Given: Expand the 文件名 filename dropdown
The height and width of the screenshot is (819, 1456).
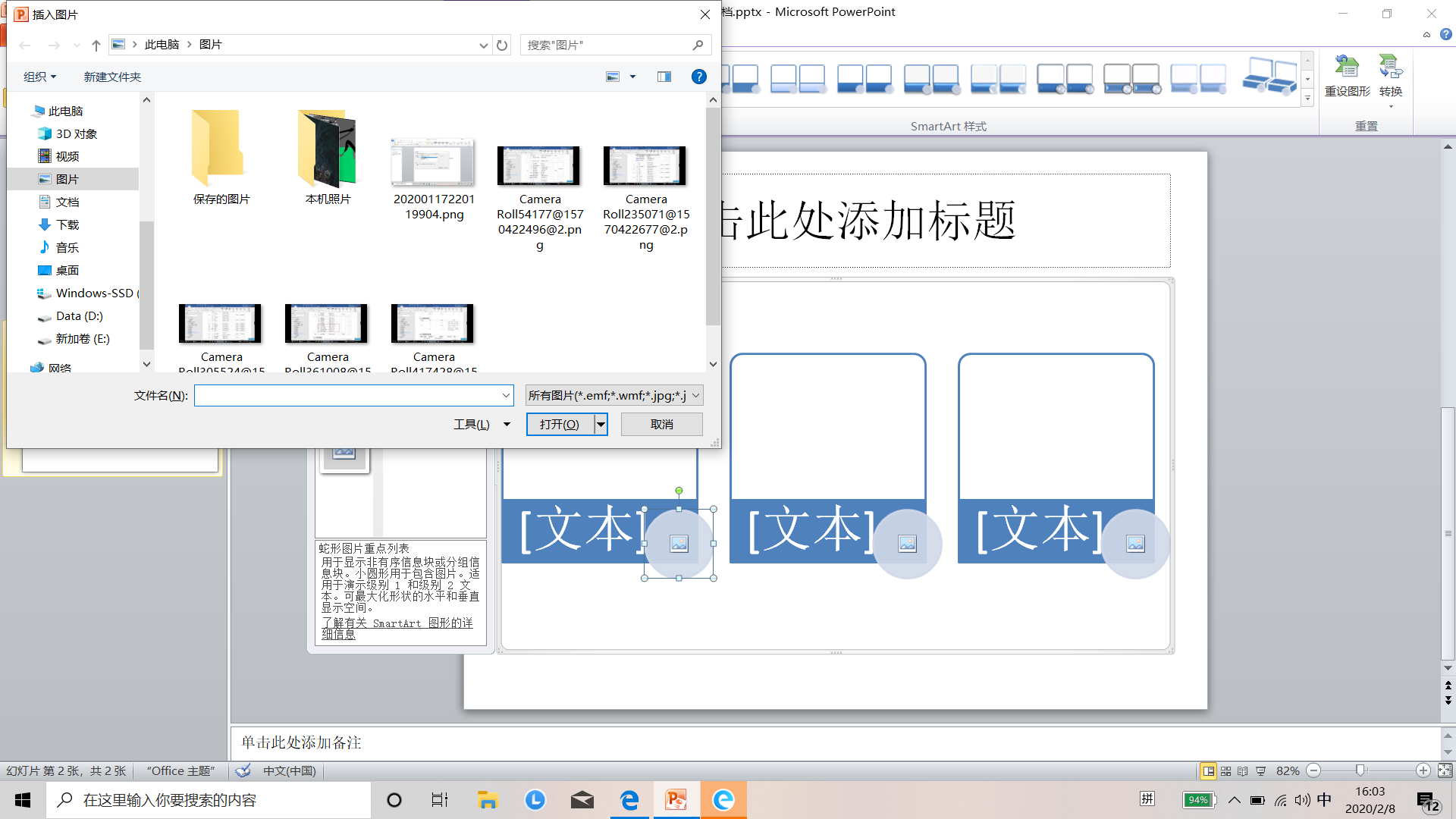Looking at the screenshot, I should point(505,395).
